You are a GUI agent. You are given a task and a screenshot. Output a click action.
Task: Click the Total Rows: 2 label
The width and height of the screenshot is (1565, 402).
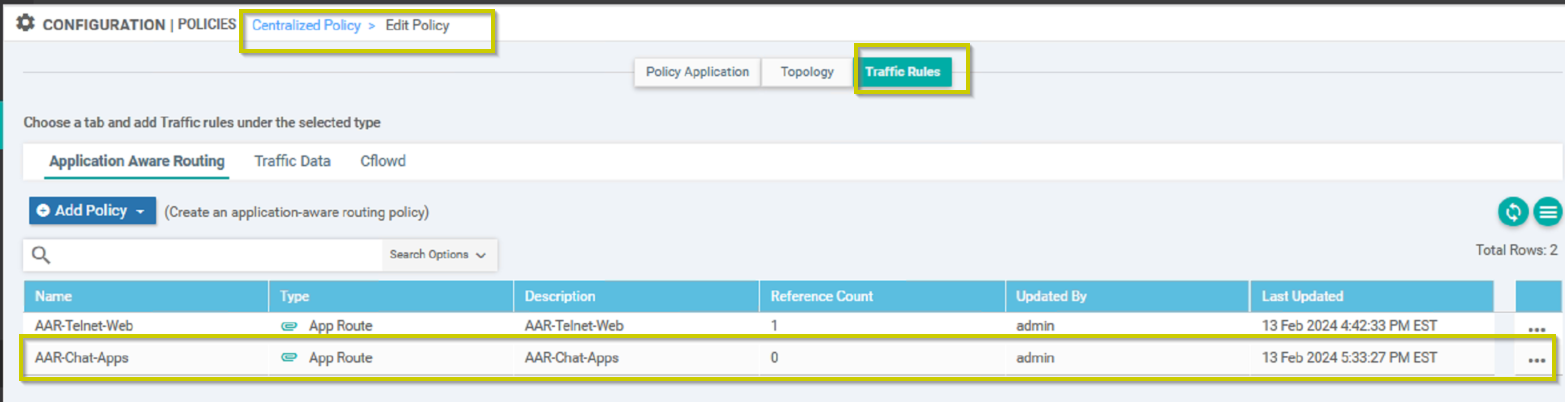(x=1516, y=249)
